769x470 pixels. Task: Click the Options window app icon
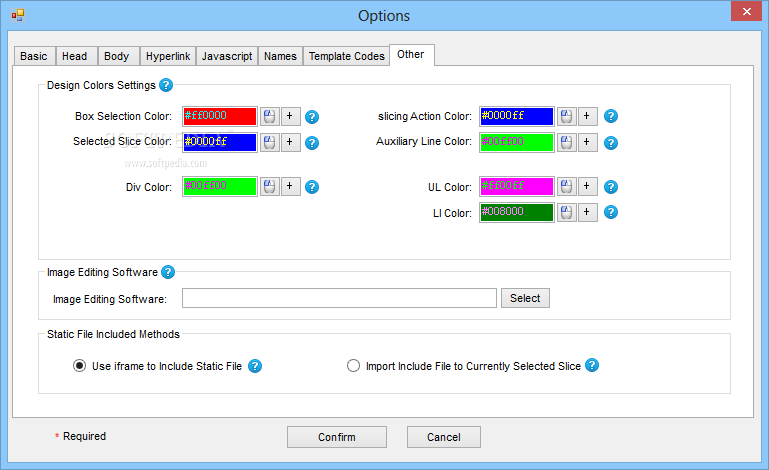tap(18, 15)
